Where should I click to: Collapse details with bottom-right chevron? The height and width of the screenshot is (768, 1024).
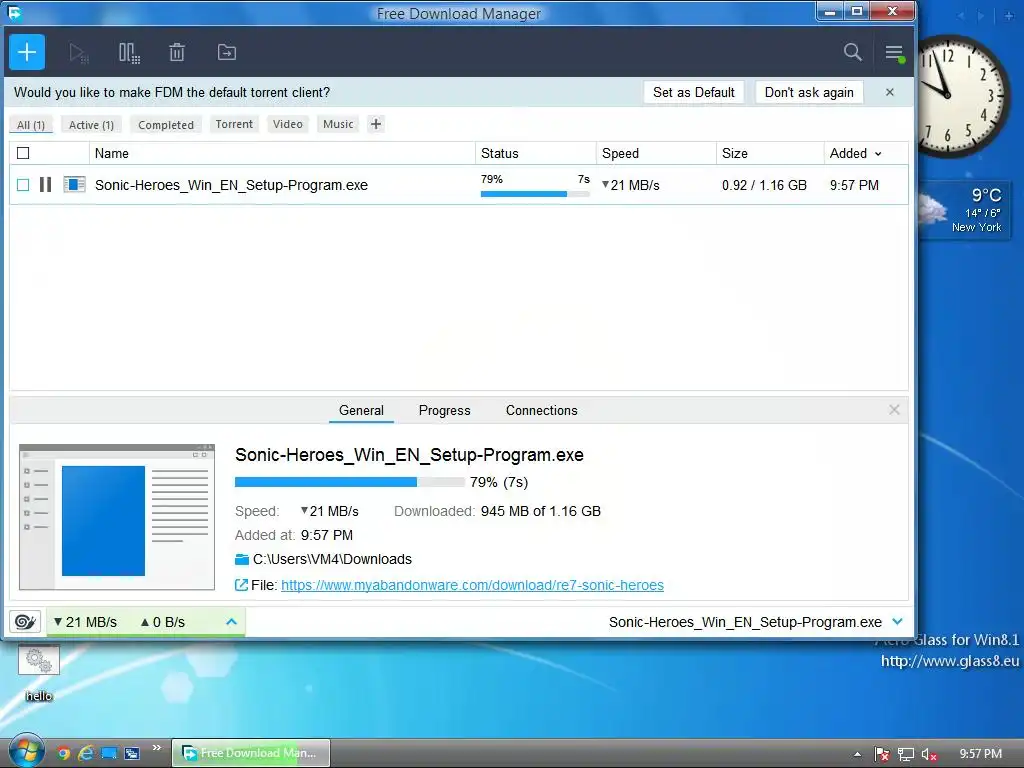click(897, 622)
